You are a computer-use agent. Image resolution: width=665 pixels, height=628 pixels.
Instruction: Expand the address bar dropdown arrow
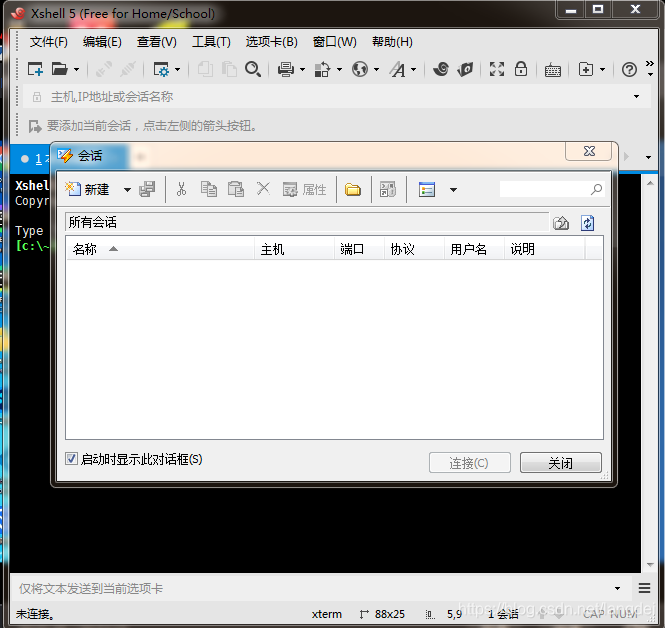point(636,97)
